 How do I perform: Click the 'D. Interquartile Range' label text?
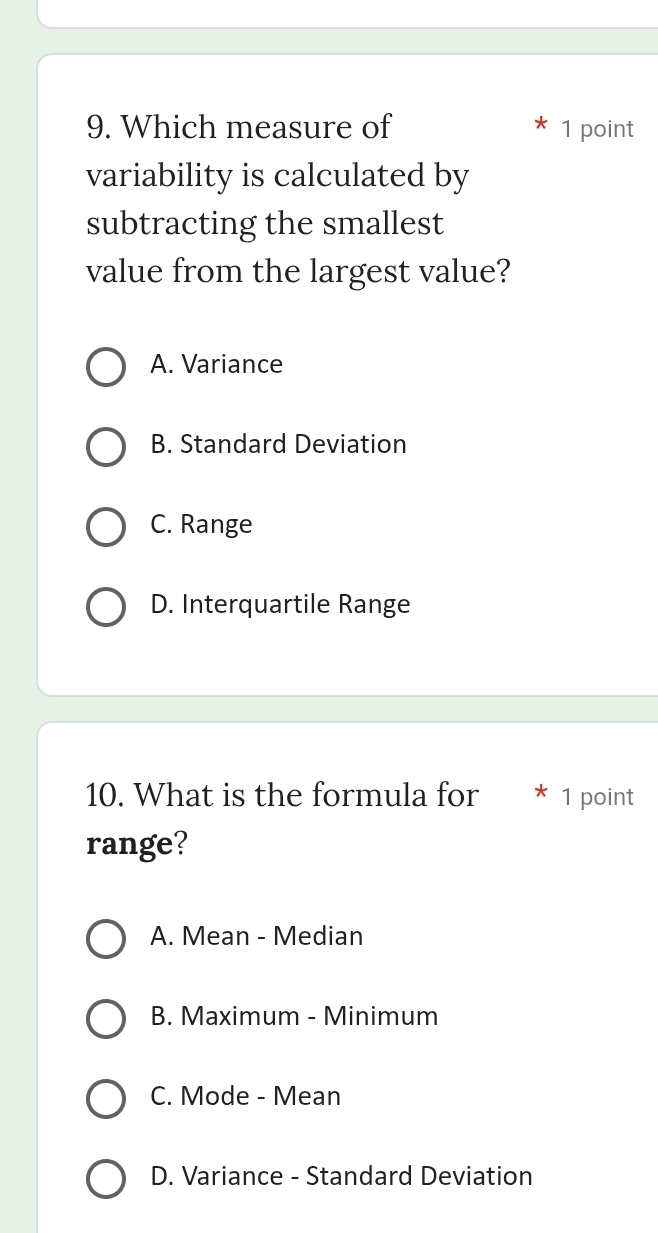pyautogui.click(x=280, y=605)
